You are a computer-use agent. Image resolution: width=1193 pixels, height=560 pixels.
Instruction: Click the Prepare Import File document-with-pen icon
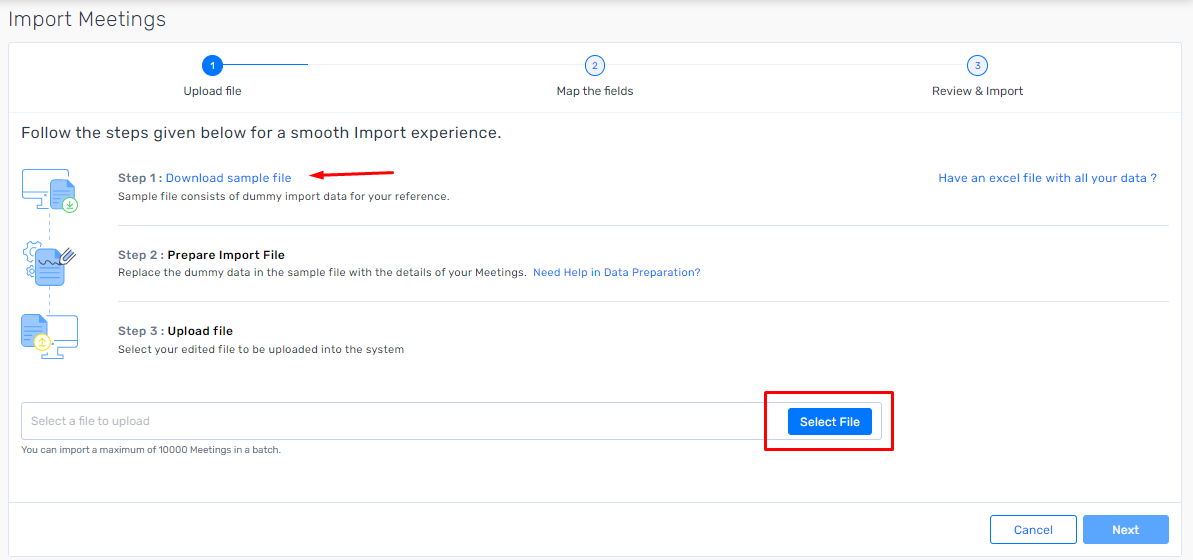pos(50,264)
